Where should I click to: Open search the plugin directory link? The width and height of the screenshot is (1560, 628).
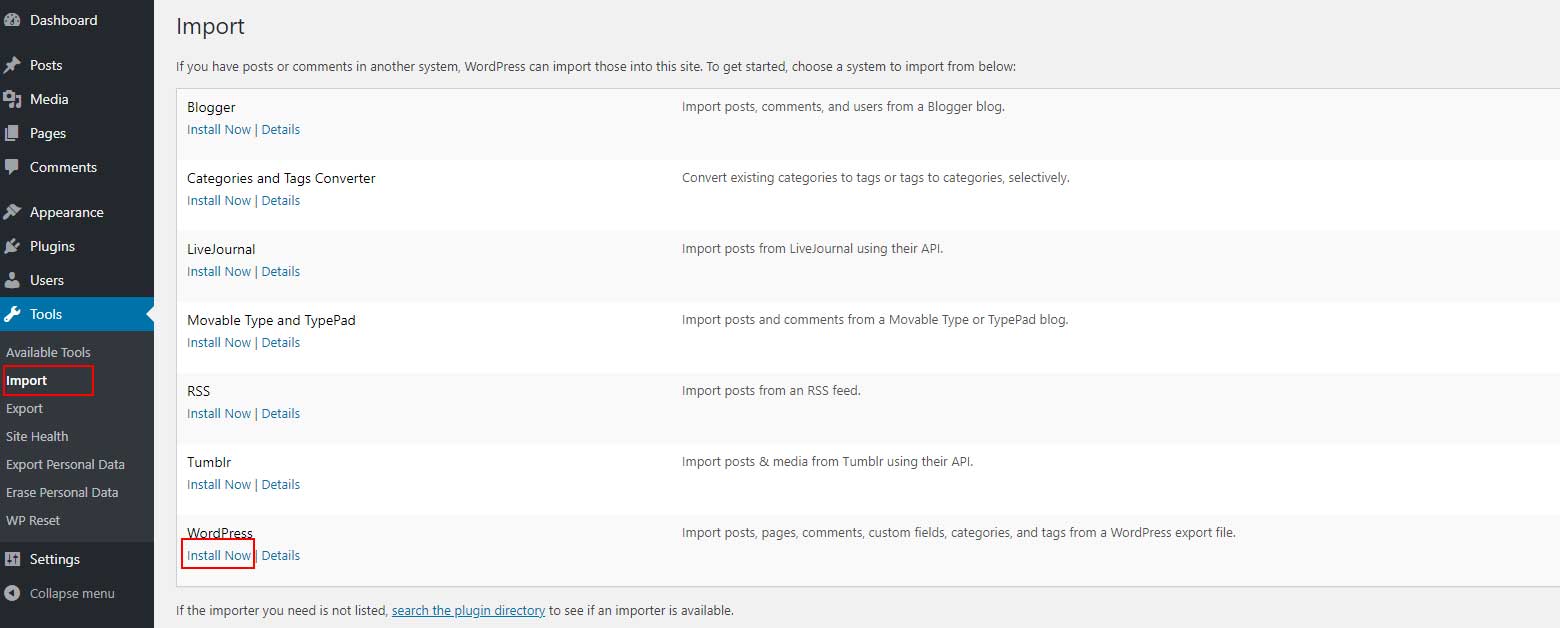[468, 610]
